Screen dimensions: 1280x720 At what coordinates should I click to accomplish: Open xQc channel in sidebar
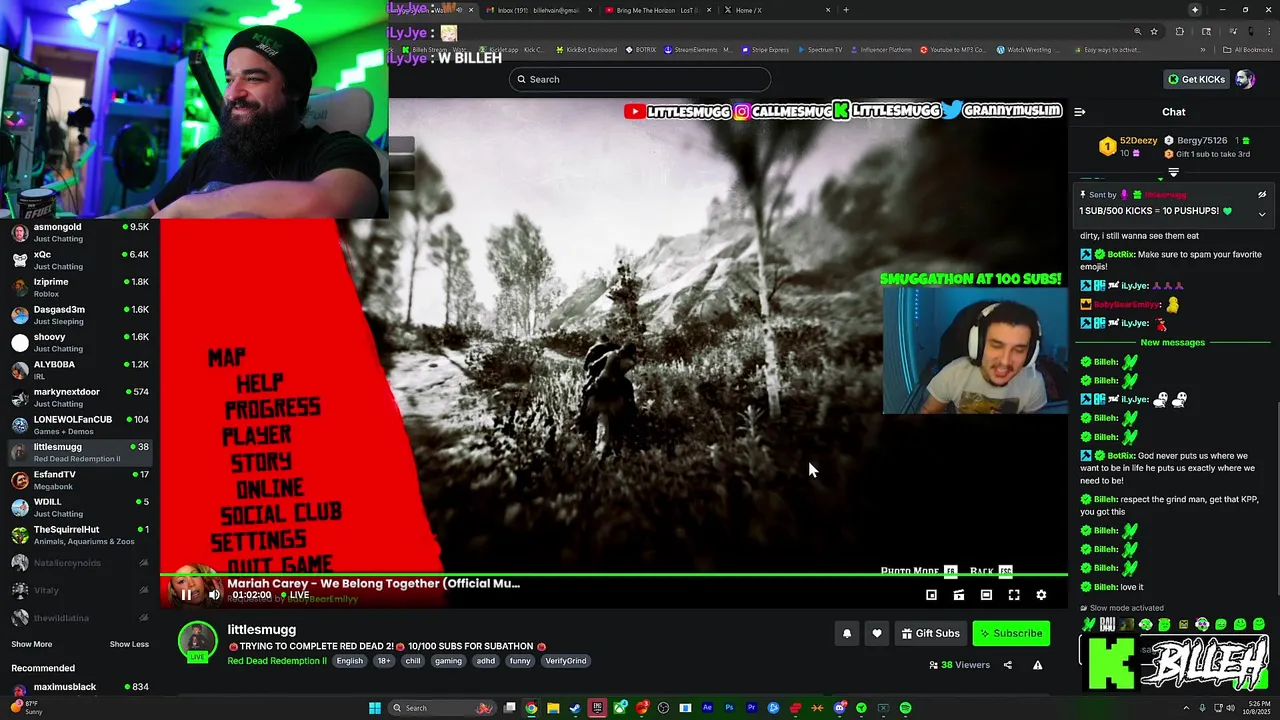80,260
